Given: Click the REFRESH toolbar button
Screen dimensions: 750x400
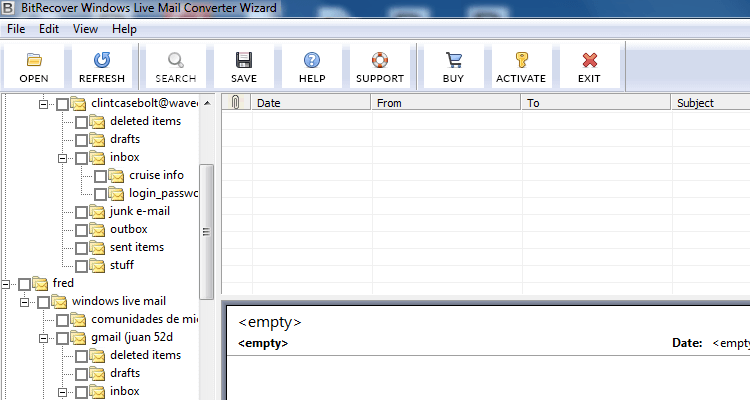Looking at the screenshot, I should coord(102,67).
